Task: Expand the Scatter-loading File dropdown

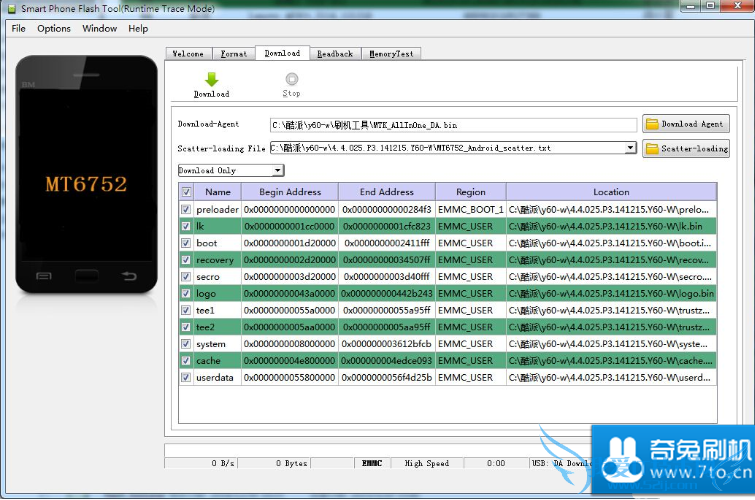Action: 630,148
